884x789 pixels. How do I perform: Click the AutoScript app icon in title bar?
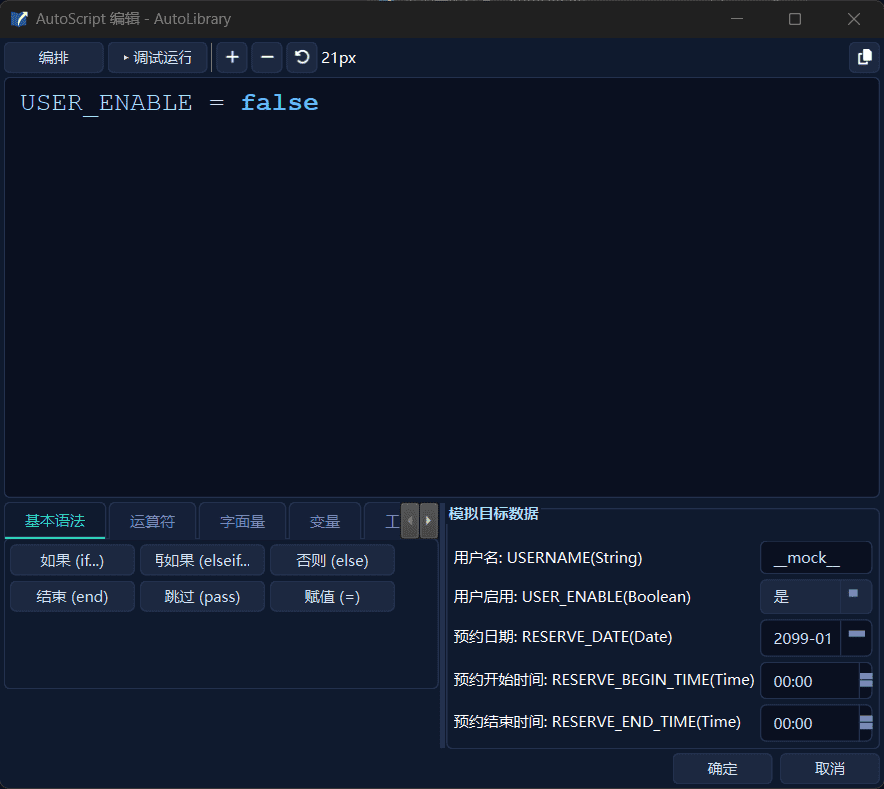pyautogui.click(x=19, y=19)
